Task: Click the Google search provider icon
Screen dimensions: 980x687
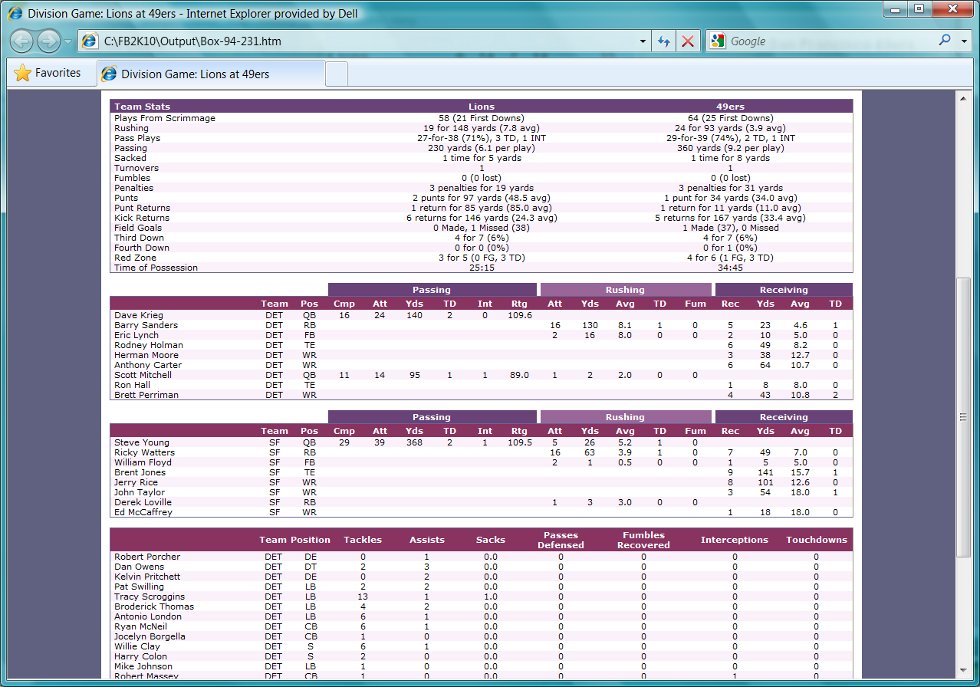Action: (x=714, y=41)
